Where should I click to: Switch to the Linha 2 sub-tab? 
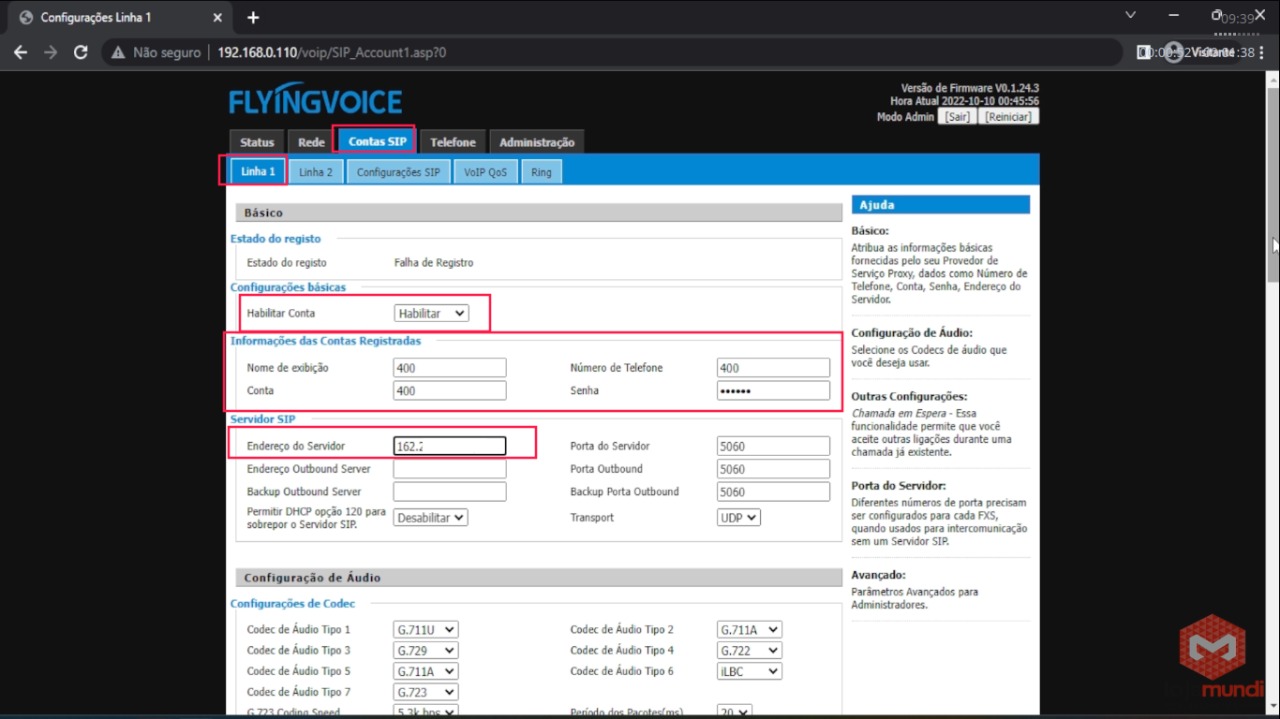pos(316,172)
